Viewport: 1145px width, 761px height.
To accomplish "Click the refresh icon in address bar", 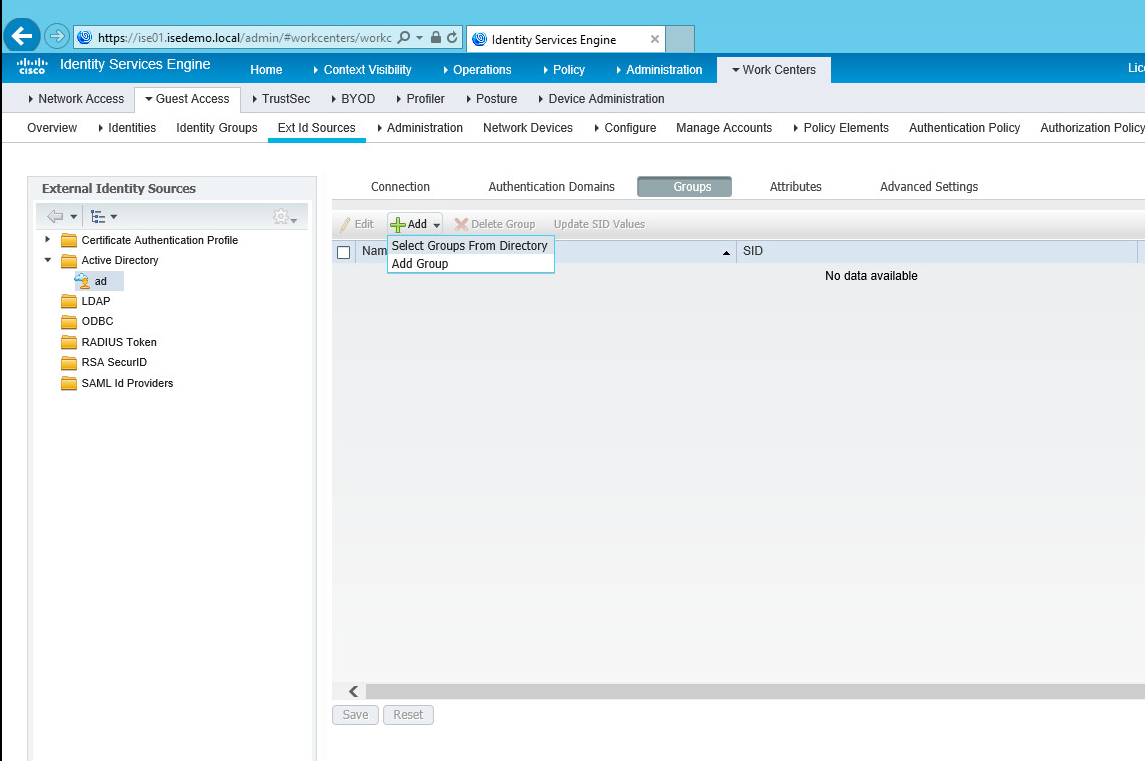I will click(452, 37).
